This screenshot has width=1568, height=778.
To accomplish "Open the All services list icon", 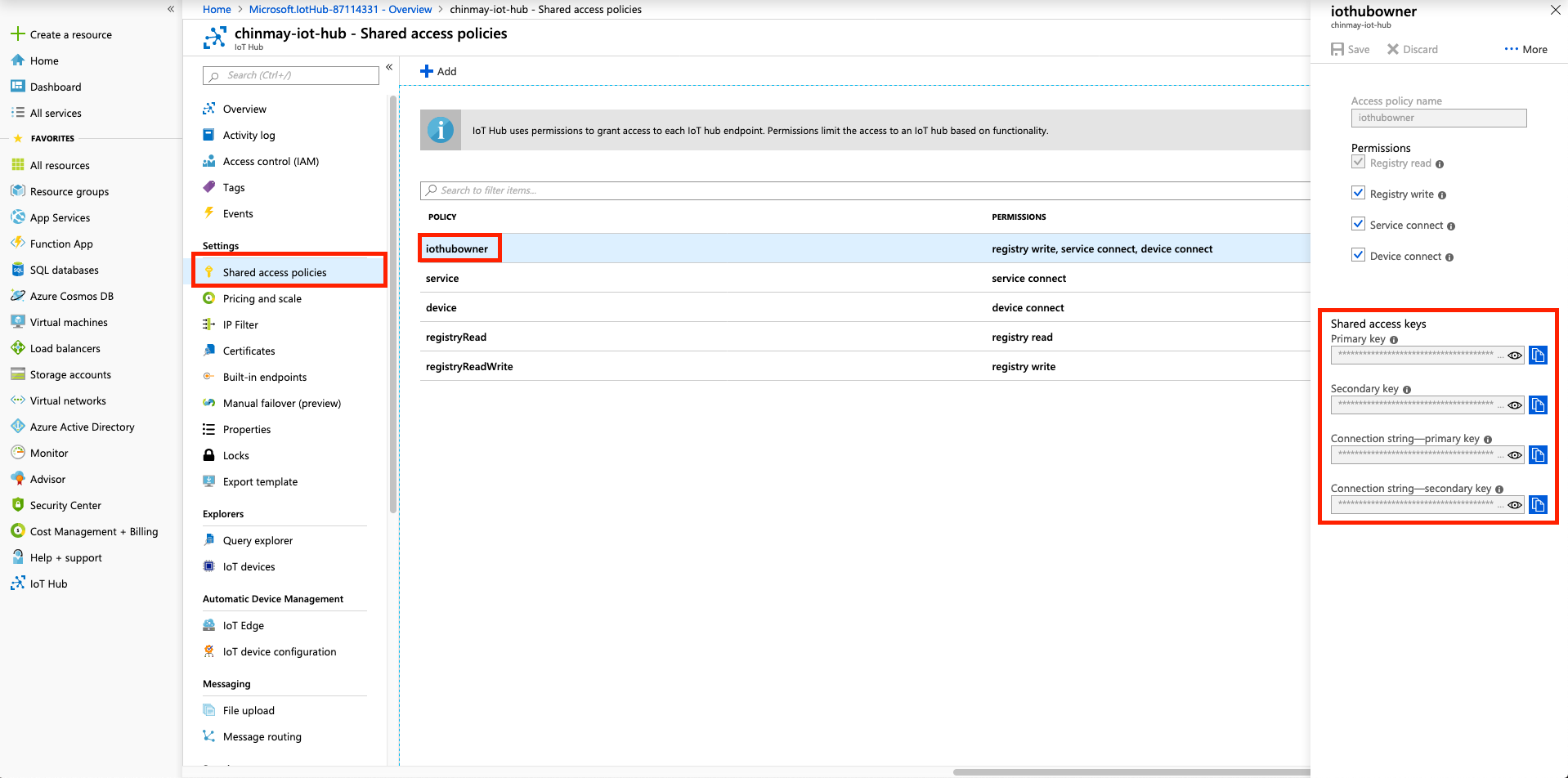I will point(18,113).
